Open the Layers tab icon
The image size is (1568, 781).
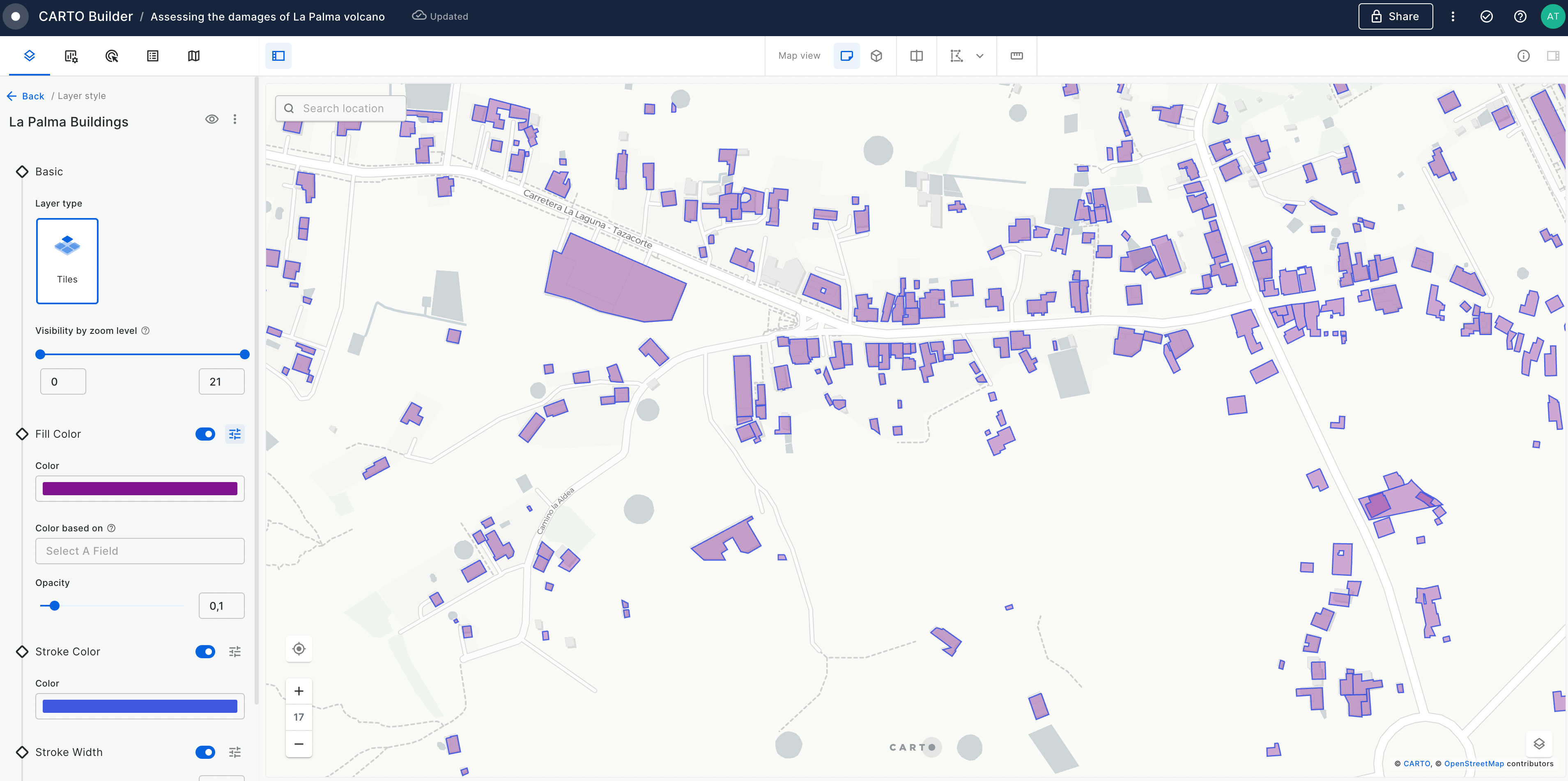pyautogui.click(x=29, y=55)
